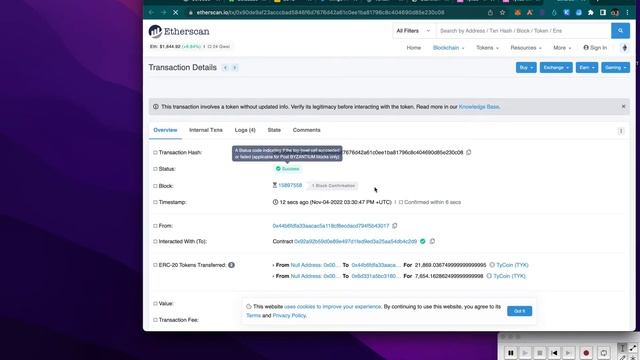Click the Chrome profile avatar
The width and height of the screenshot is (640, 360).
click(615, 13)
